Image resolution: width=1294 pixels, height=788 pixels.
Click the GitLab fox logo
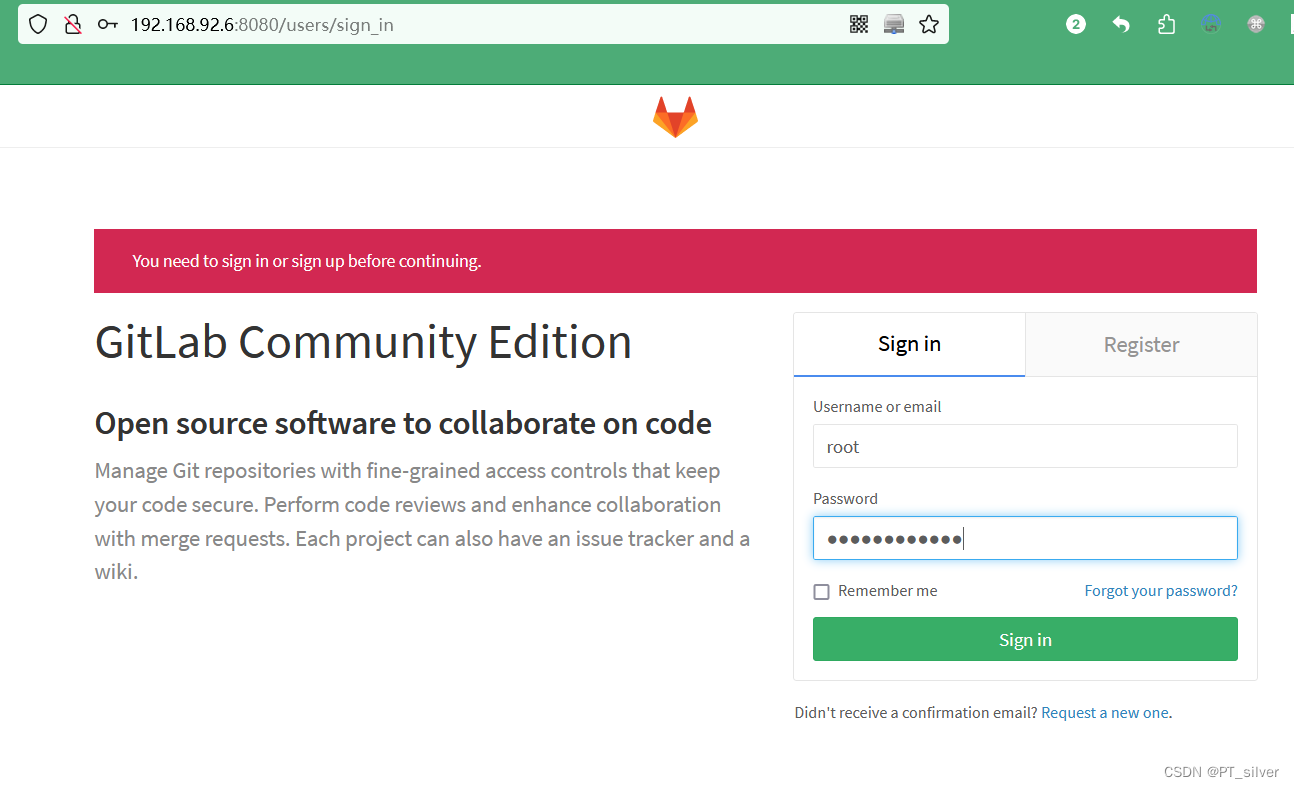click(675, 117)
